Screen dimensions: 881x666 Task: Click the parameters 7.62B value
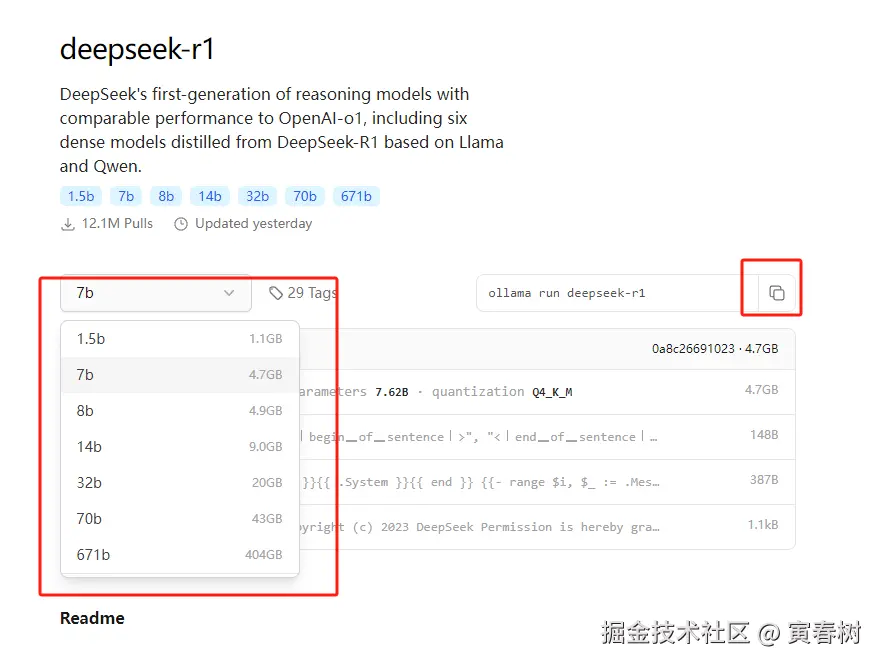click(x=392, y=392)
